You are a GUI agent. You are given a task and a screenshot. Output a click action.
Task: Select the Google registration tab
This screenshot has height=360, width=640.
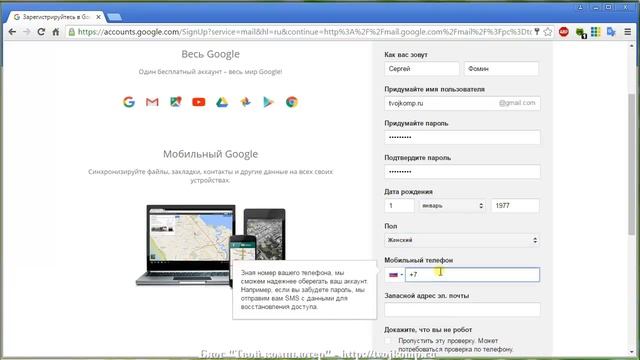pyautogui.click(x=56, y=17)
